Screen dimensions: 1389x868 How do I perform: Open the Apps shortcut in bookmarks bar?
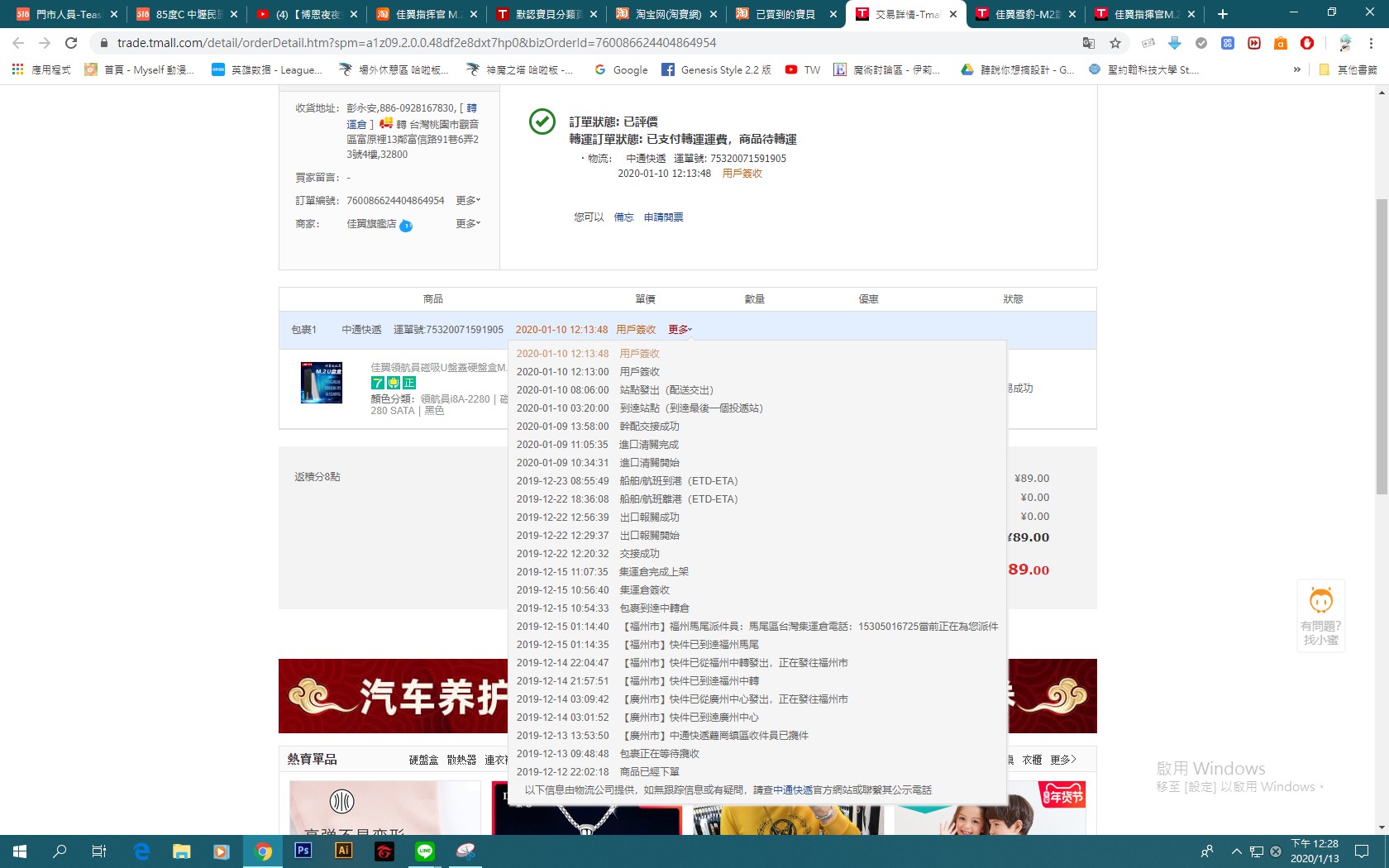(41, 69)
